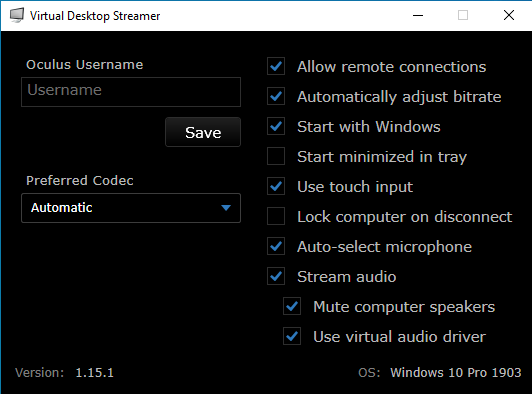The height and width of the screenshot is (394, 532).
Task: Click into the Oculus Username field
Action: pos(131,92)
